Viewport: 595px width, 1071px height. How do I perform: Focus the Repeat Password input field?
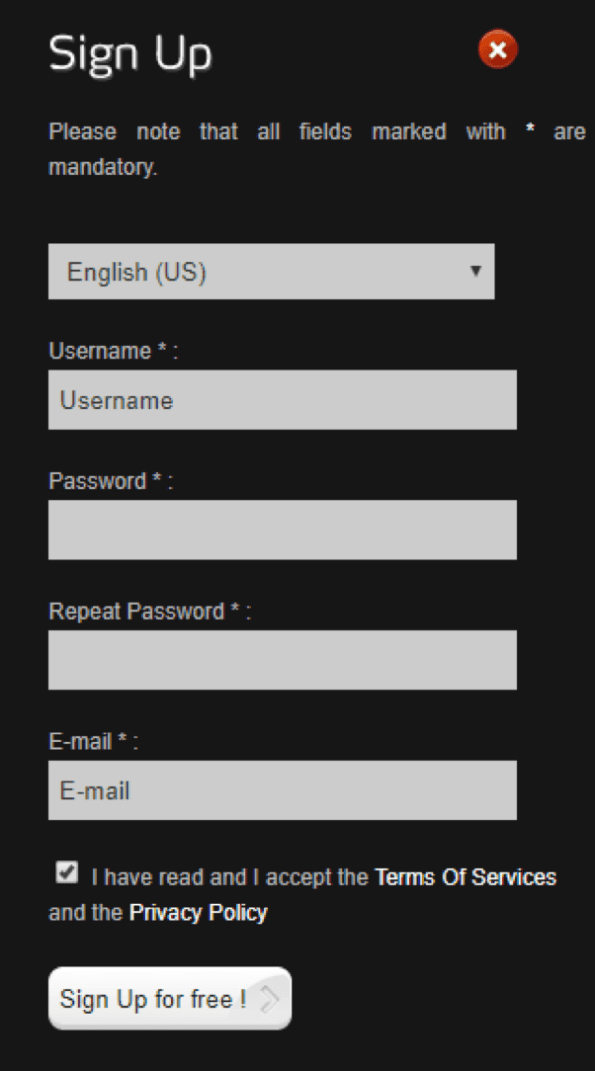(x=282, y=660)
